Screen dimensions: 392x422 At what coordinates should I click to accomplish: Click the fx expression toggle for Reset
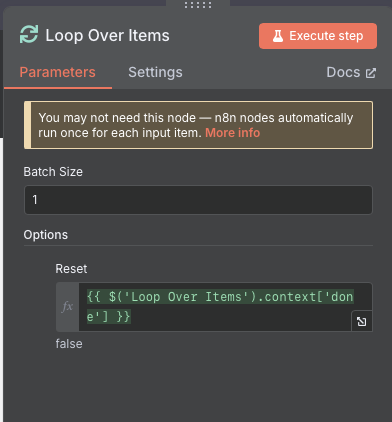tap(67, 307)
